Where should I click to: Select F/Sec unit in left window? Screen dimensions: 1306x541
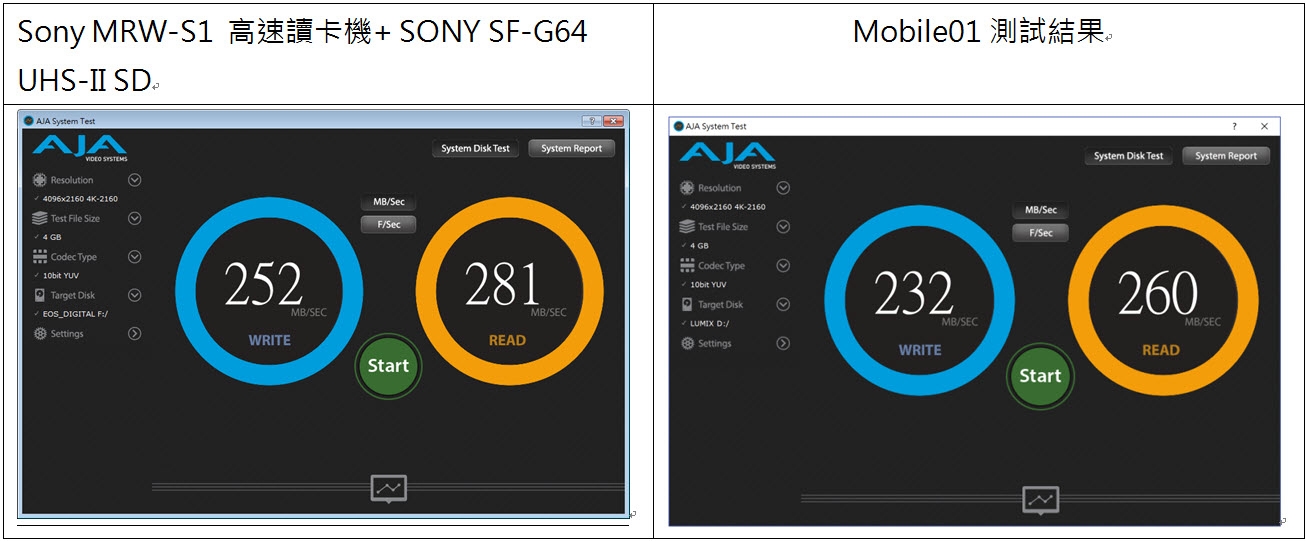coord(388,224)
